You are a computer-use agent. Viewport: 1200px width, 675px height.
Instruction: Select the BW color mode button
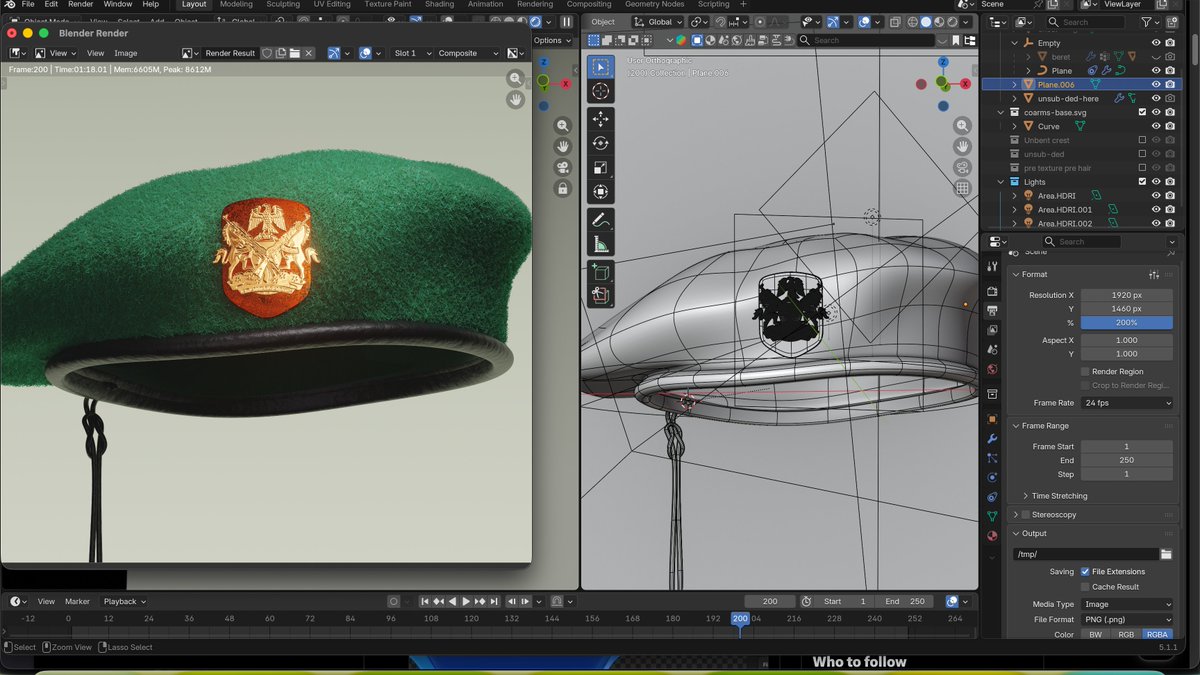(x=1095, y=635)
